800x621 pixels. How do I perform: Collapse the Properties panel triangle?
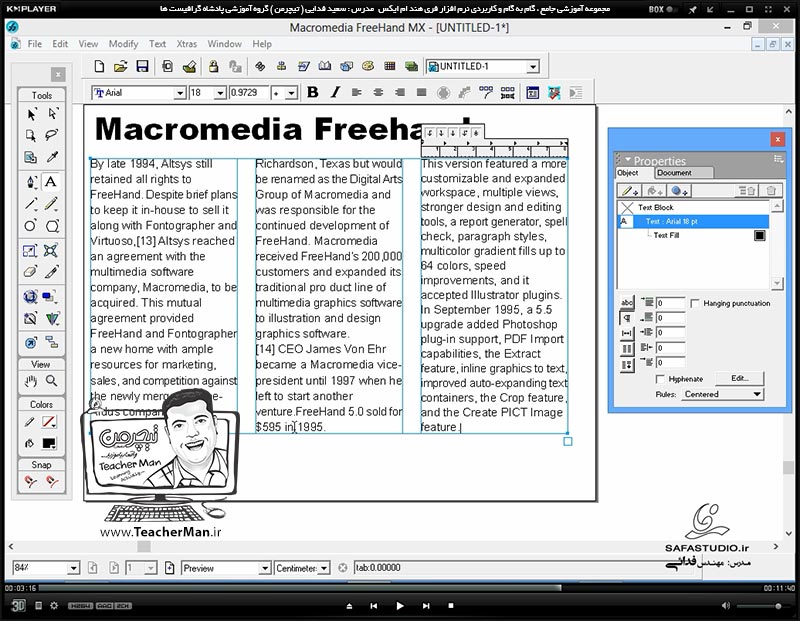(x=628, y=160)
